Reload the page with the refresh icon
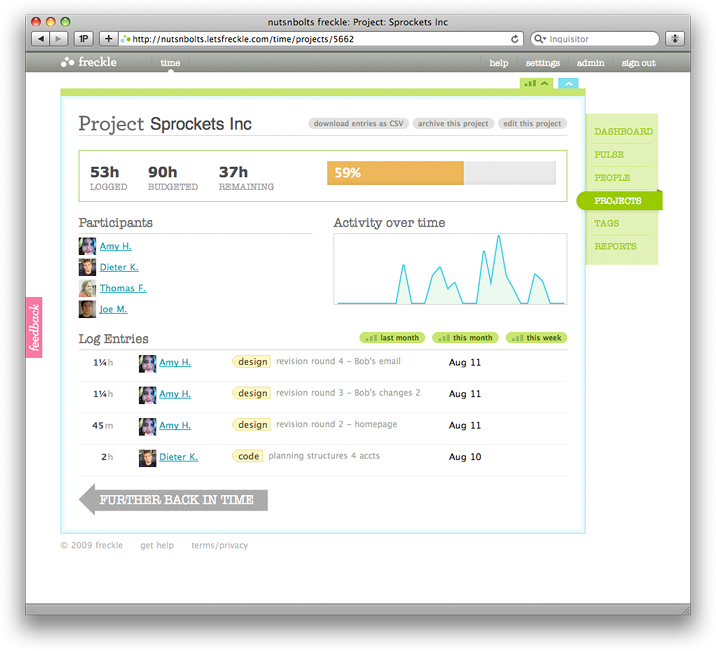The width and height of the screenshot is (716, 651). (515, 39)
